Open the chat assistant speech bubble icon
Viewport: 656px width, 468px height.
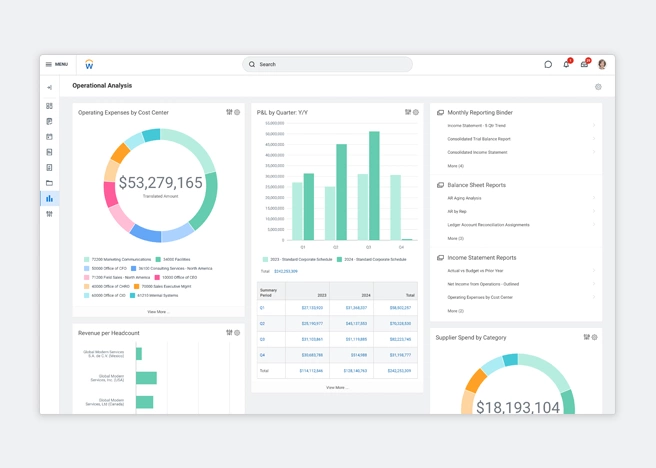[x=548, y=64]
